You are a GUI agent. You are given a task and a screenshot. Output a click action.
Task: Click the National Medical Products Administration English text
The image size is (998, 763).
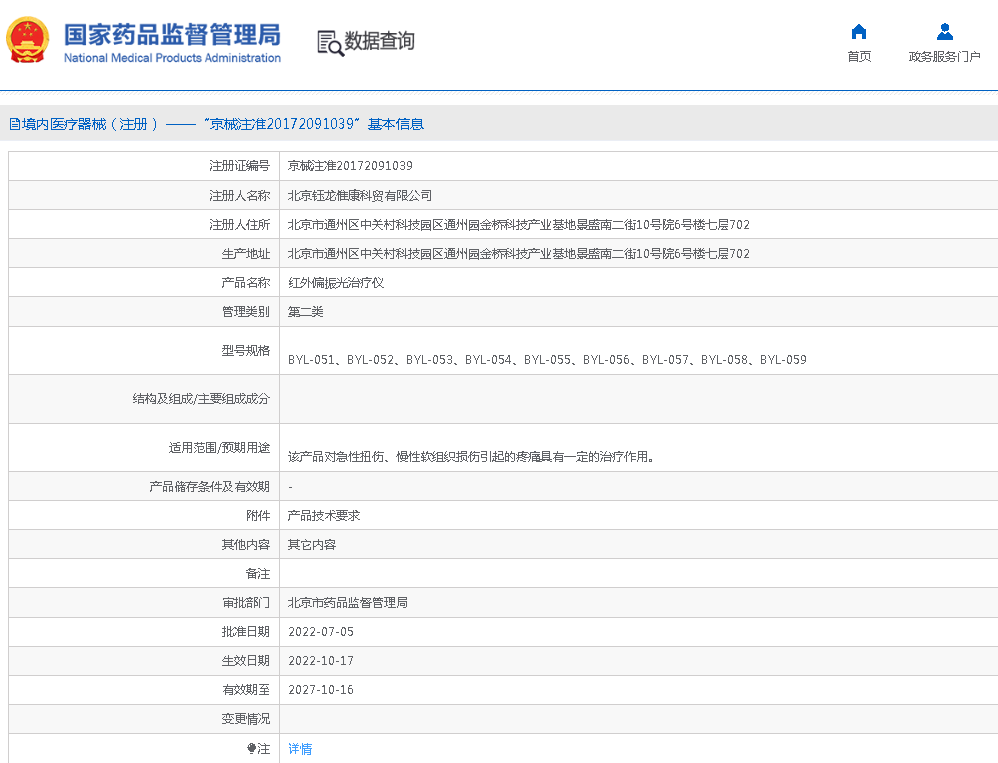coord(172,58)
